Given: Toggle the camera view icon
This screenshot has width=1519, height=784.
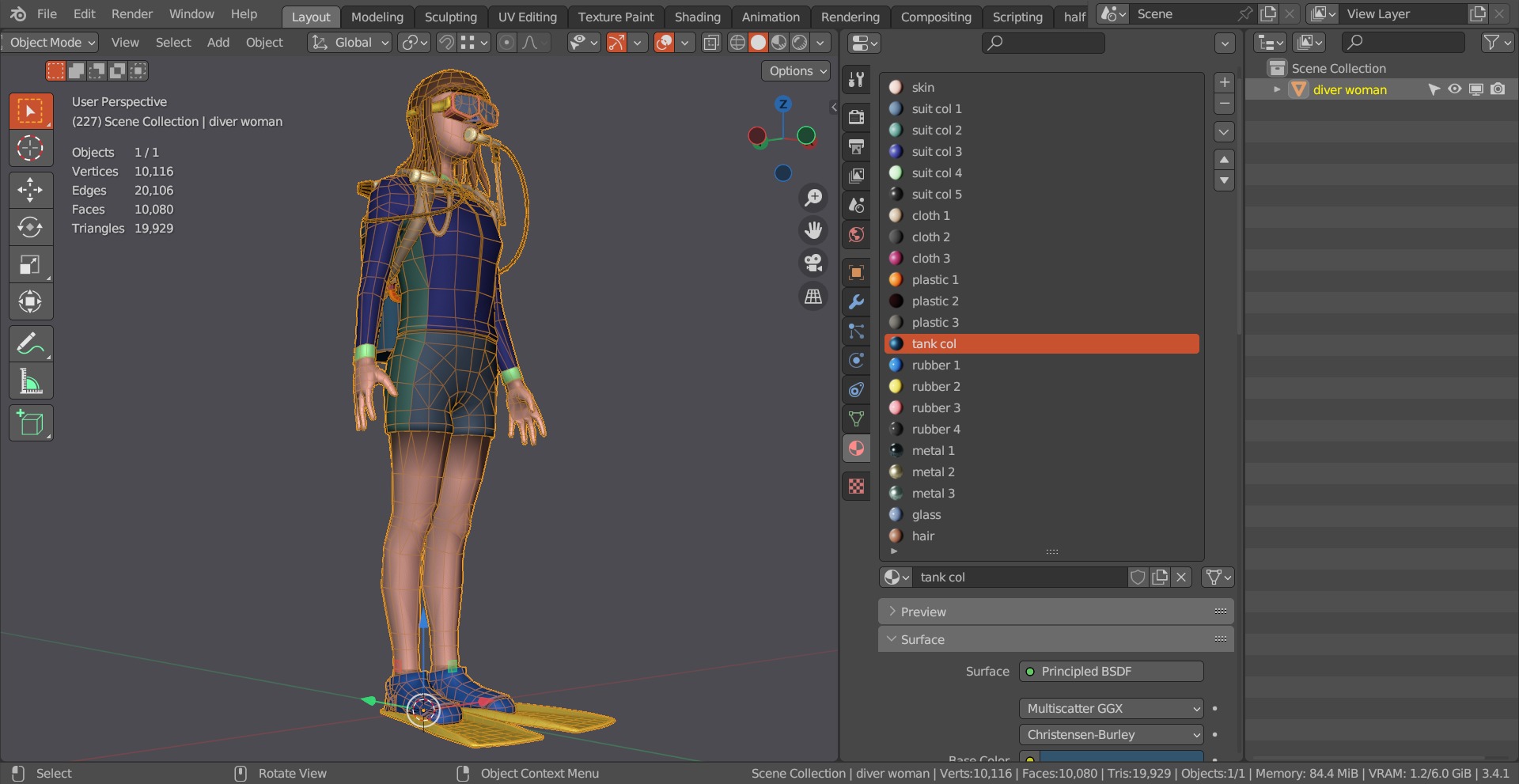Looking at the screenshot, I should [813, 263].
